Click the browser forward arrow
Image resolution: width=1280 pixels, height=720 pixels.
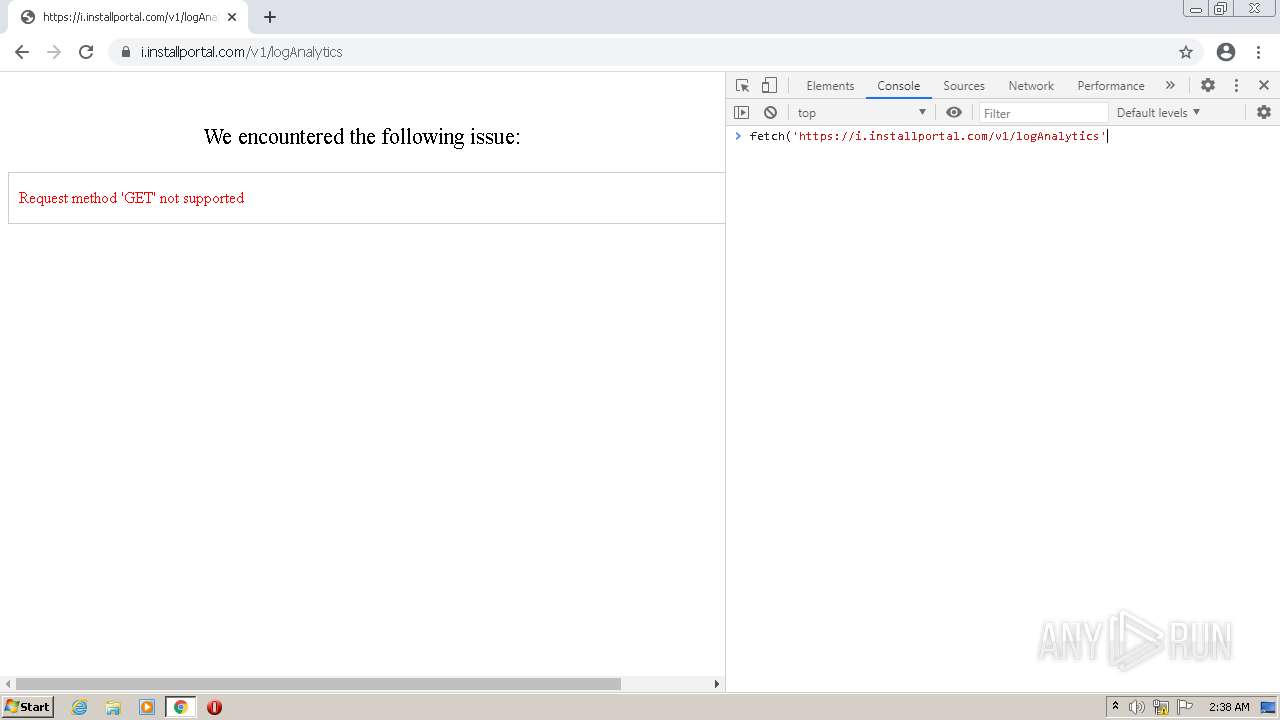[54, 52]
